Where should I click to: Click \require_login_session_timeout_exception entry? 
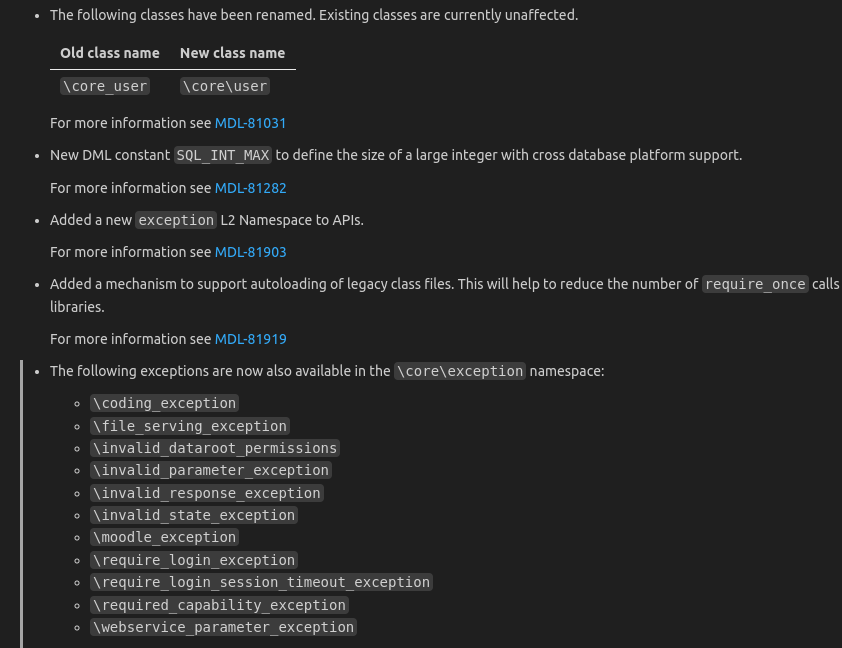click(x=261, y=583)
